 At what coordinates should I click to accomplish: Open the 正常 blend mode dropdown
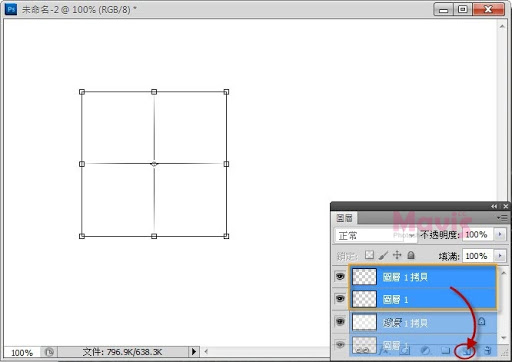point(375,236)
